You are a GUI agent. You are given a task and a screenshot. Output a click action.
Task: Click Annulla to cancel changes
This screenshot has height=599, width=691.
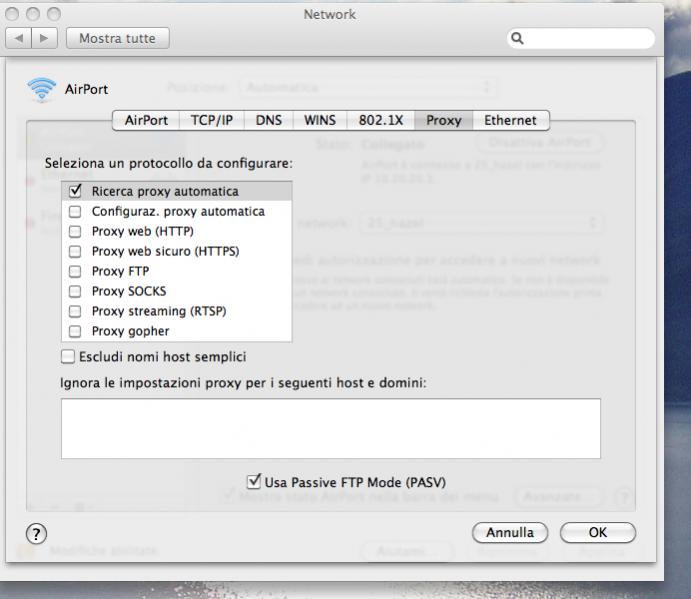[x=510, y=532]
